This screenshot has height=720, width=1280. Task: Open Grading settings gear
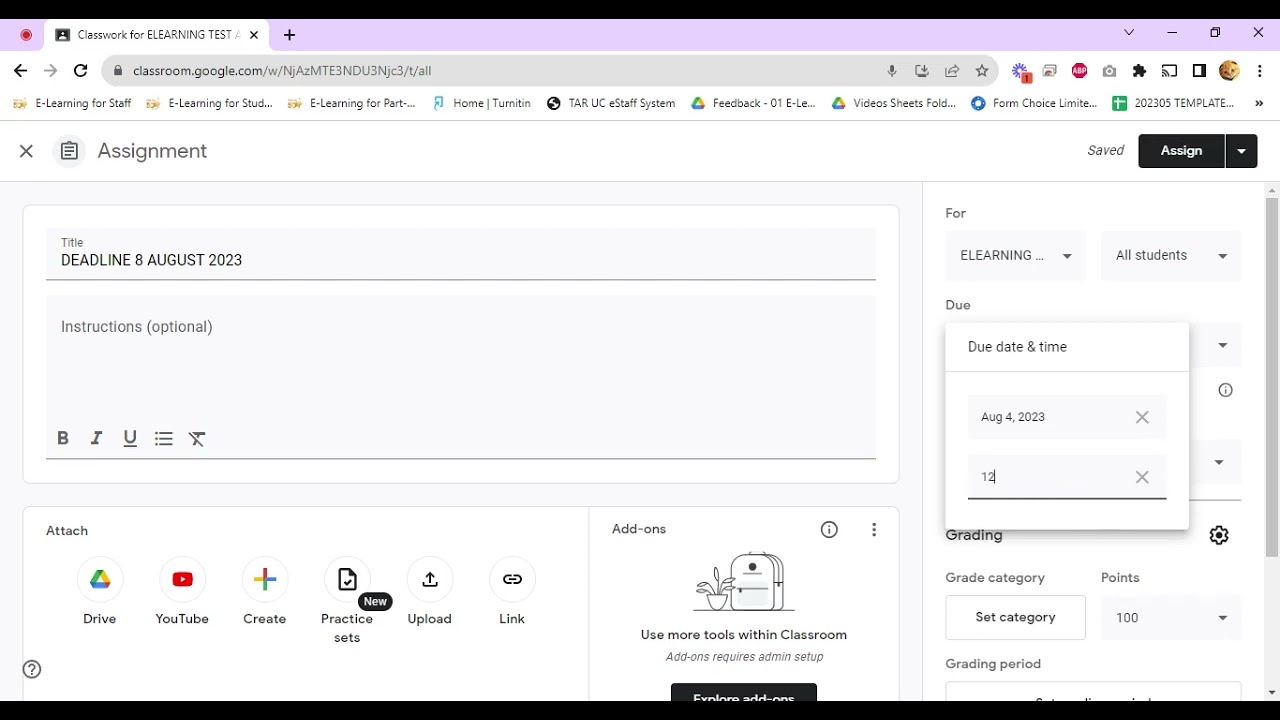click(1219, 535)
